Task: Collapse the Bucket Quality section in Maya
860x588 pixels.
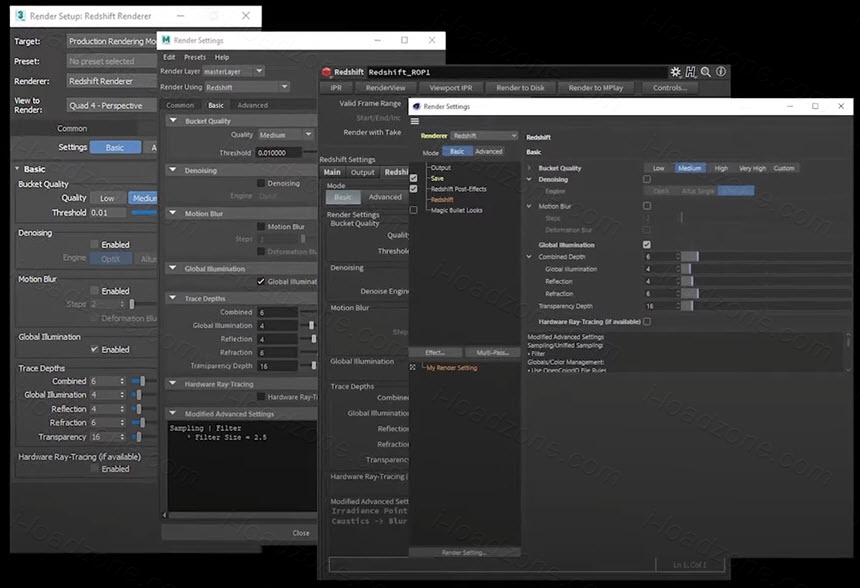Action: (x=173, y=120)
